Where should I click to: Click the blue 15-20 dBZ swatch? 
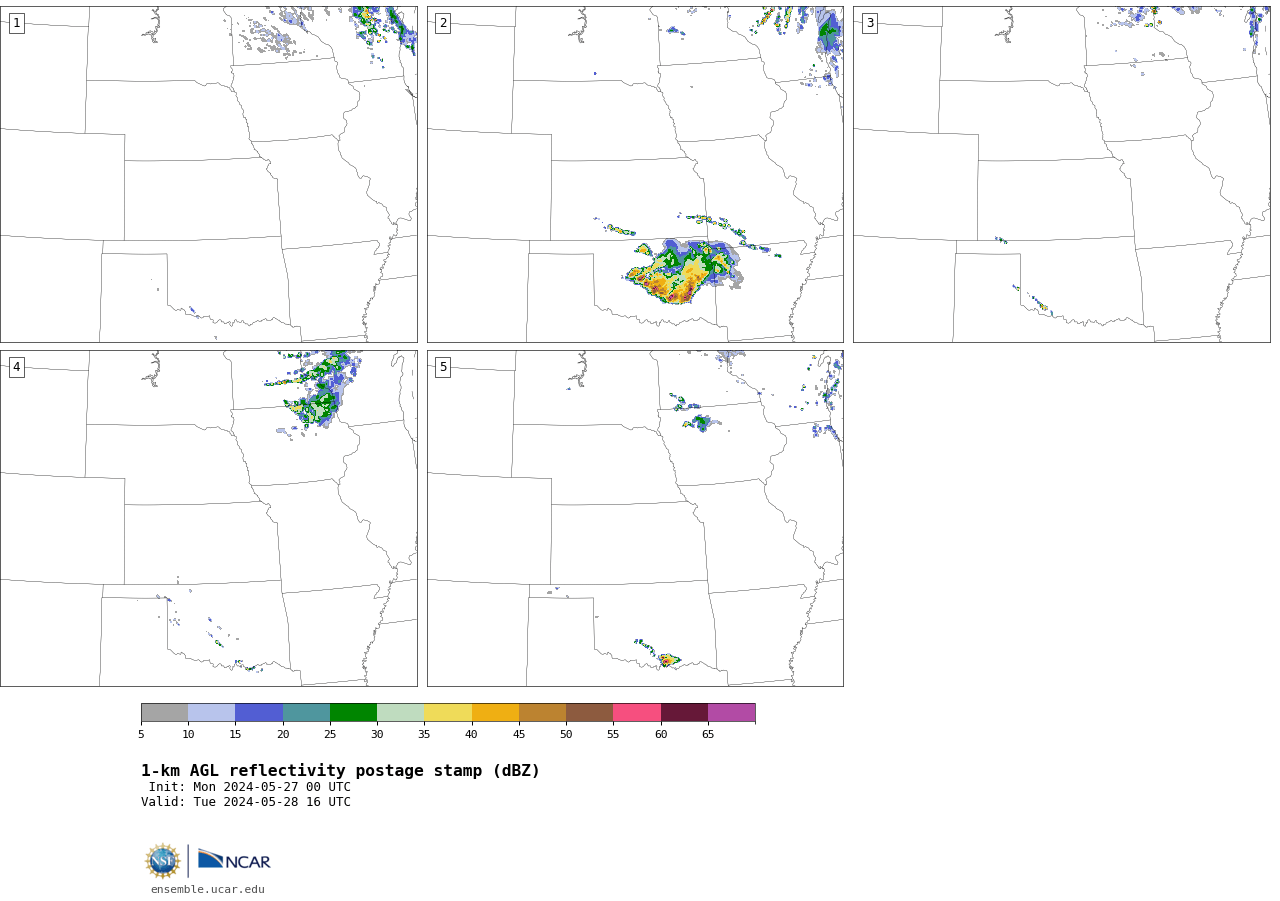coord(259,713)
